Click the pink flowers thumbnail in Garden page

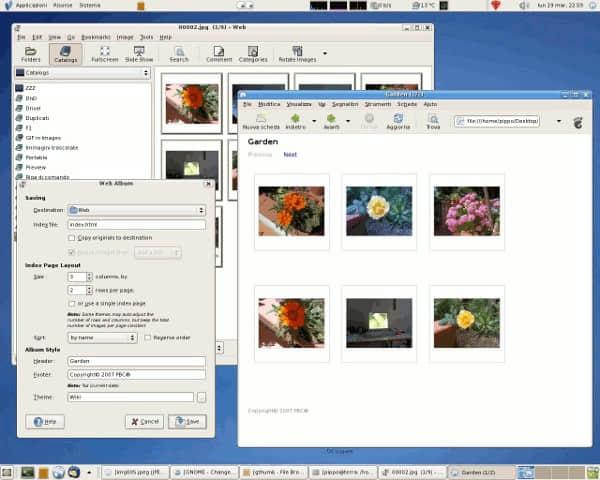pos(467,212)
